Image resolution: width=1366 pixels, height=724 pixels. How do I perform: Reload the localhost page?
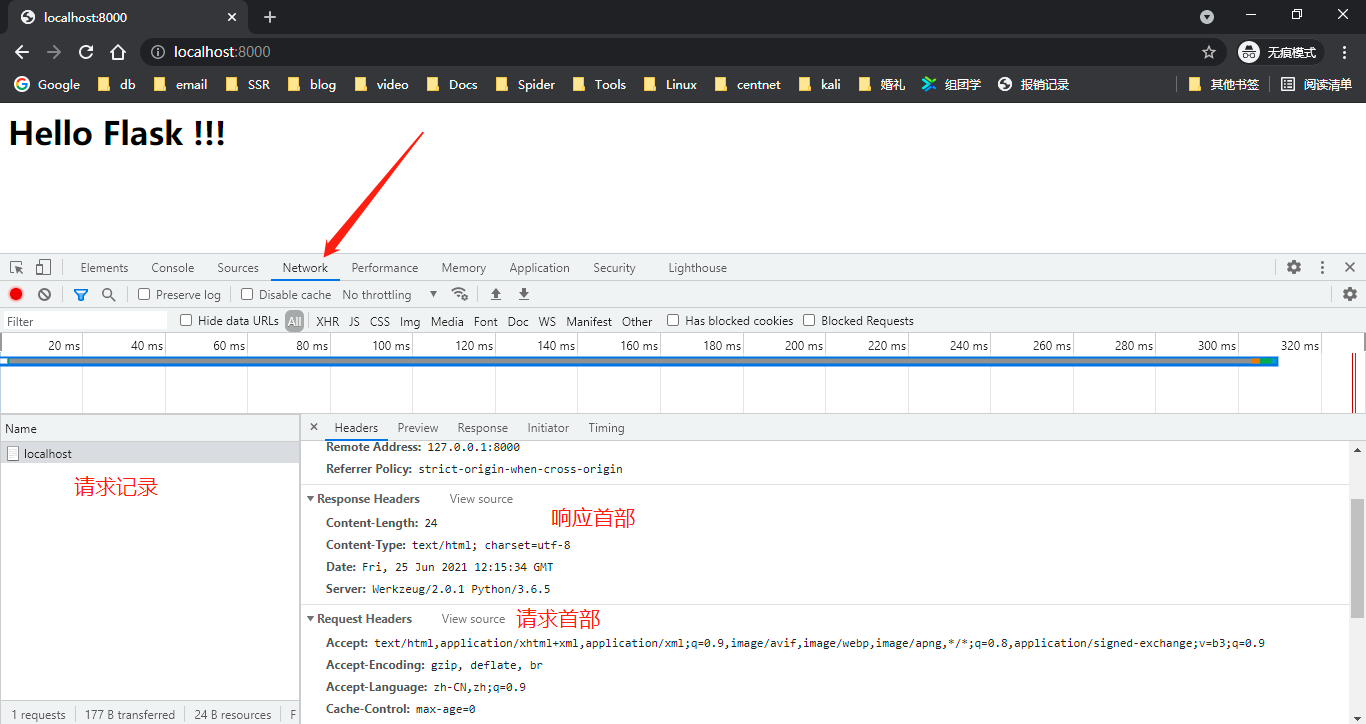[86, 52]
